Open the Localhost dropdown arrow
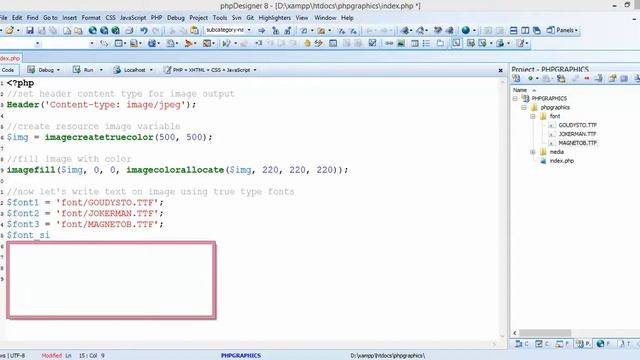This screenshot has width=640, height=360. 151,70
